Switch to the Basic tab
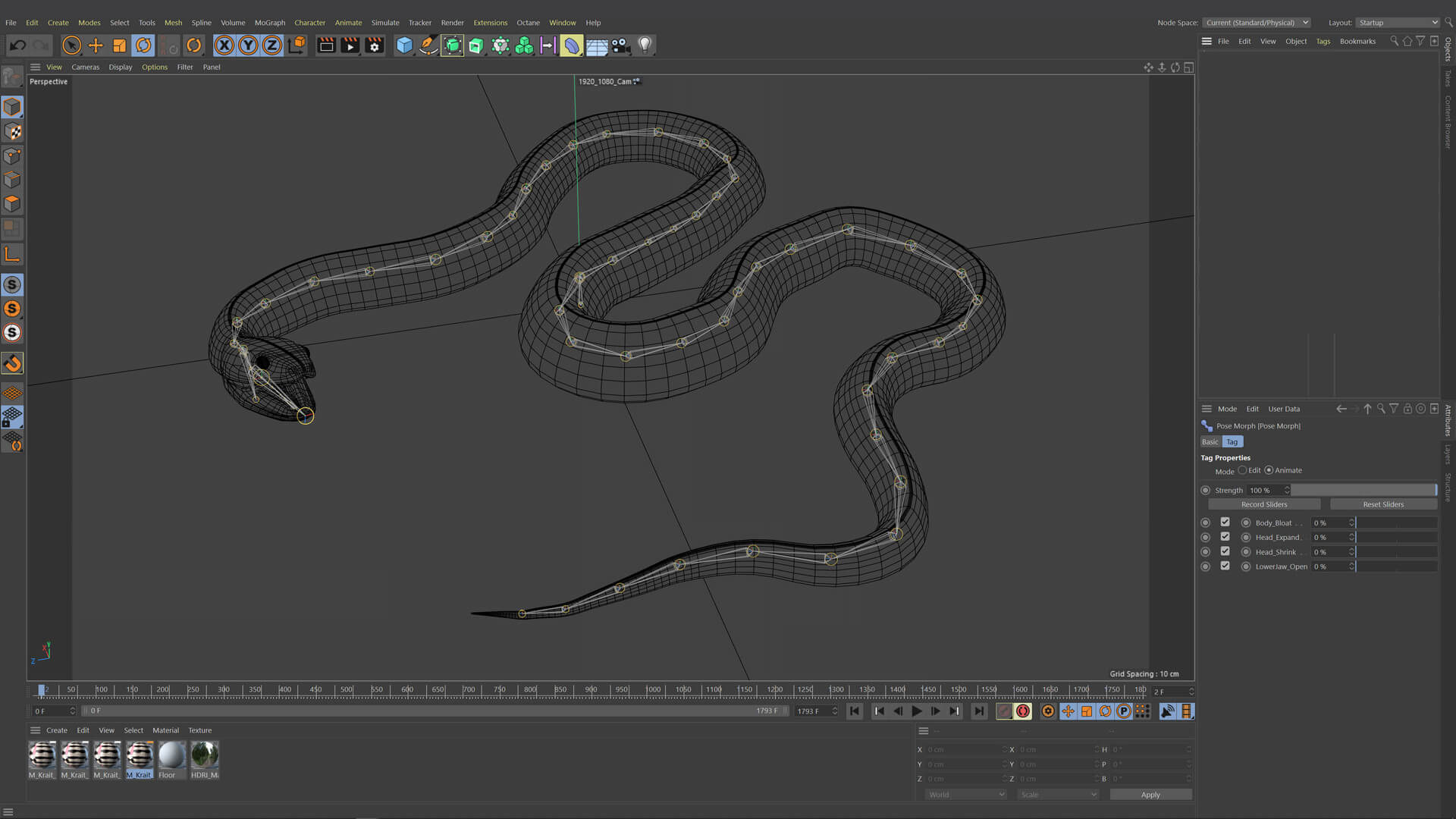 1210,442
